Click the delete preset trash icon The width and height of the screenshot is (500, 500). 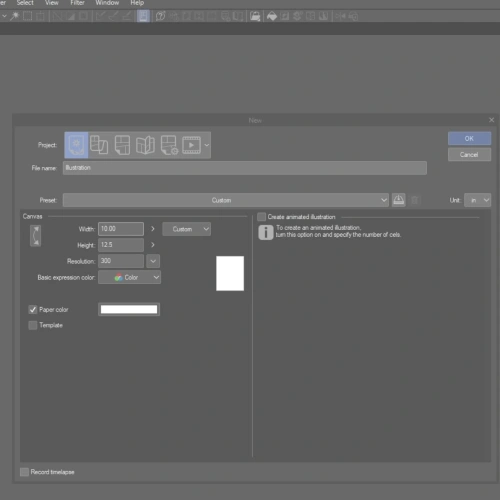point(415,200)
